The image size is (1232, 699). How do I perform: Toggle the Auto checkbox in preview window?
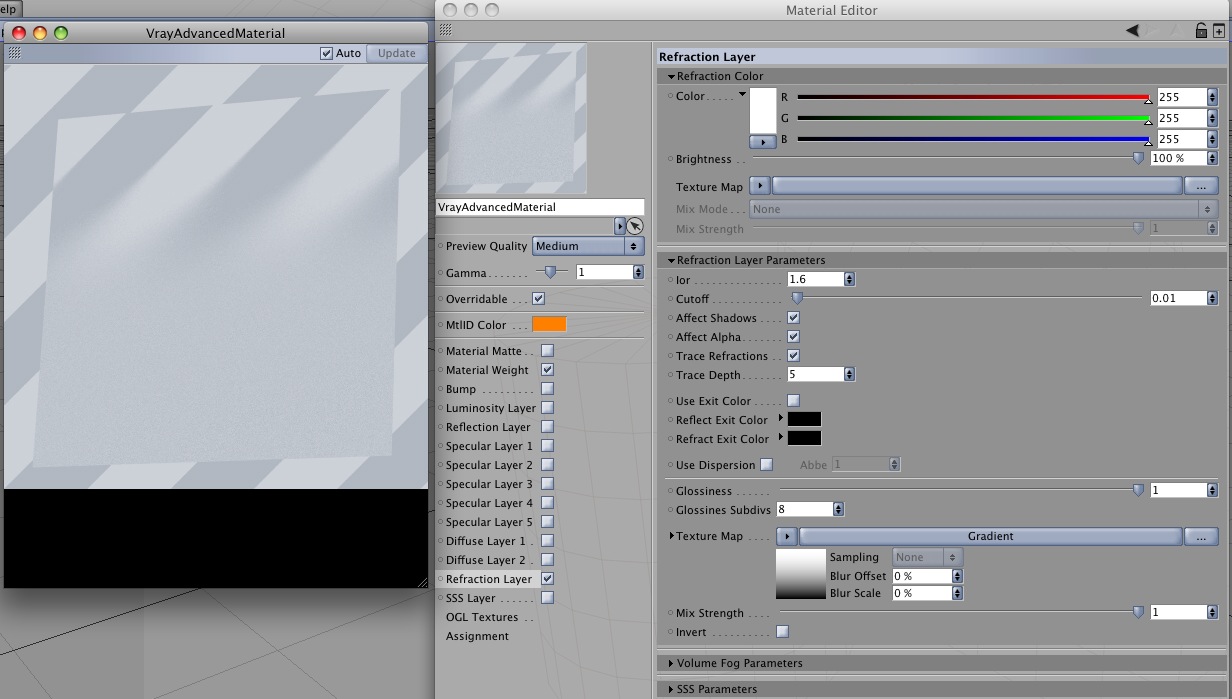click(326, 53)
